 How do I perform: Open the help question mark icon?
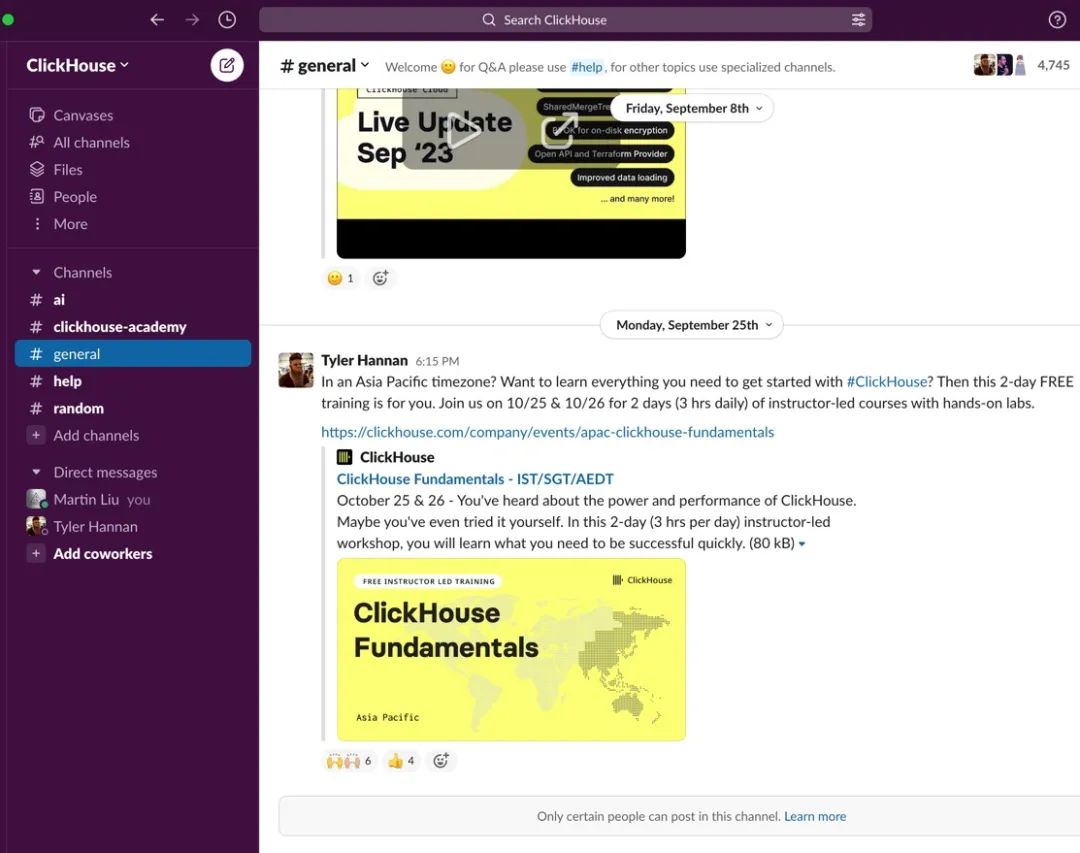[x=1057, y=20]
